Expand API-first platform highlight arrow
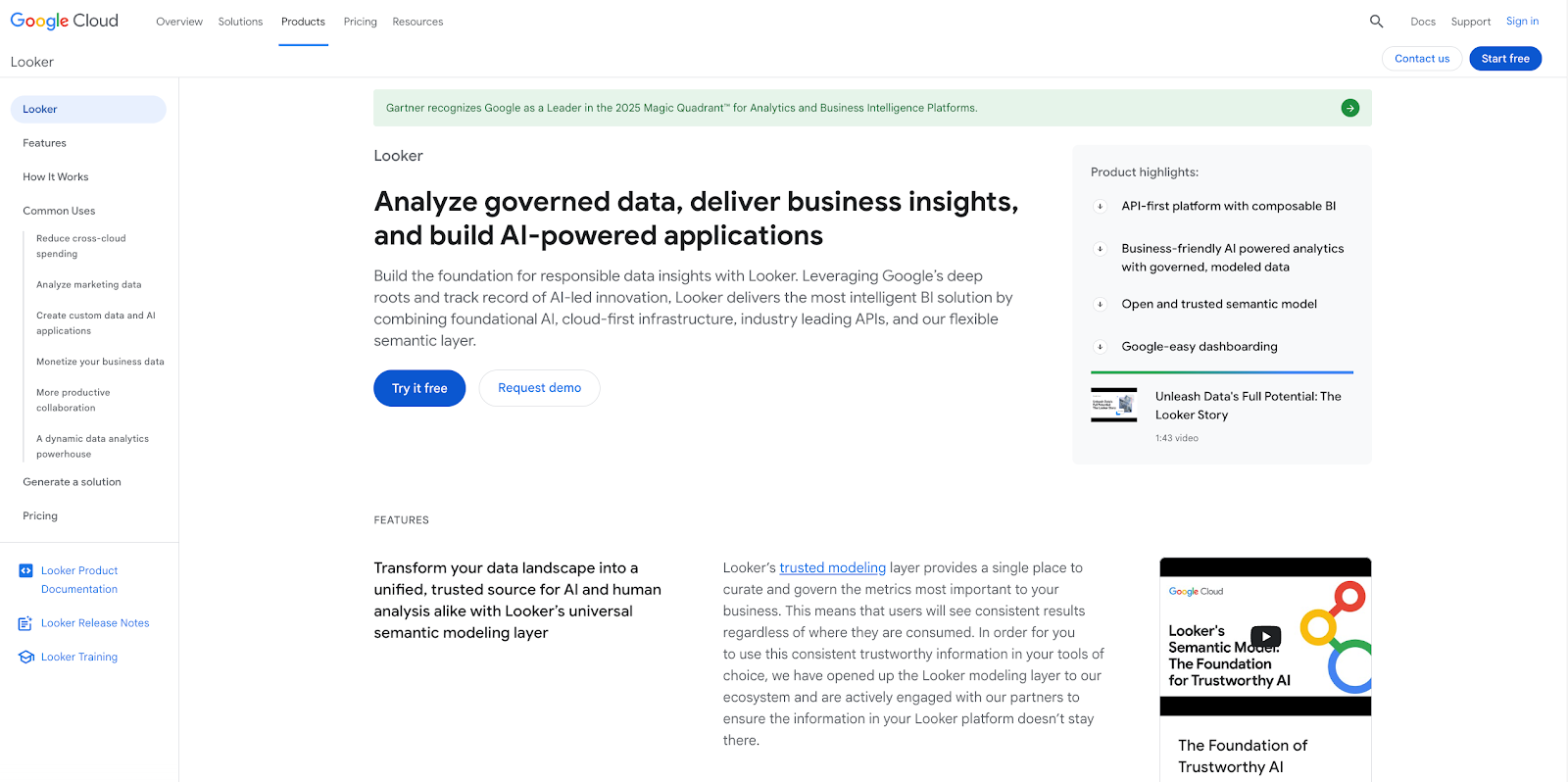This screenshot has width=1568, height=782. point(1100,207)
